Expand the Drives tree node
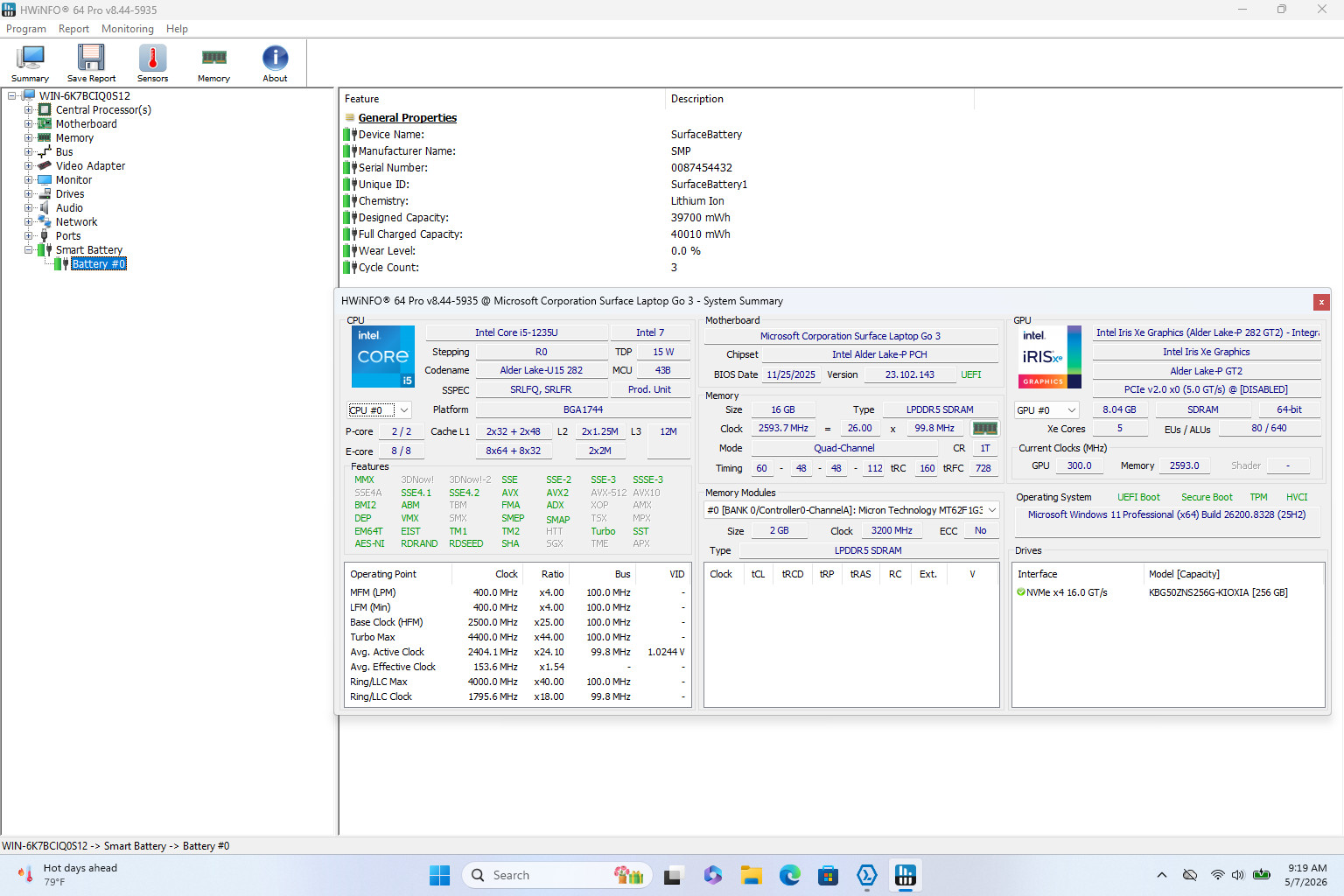The image size is (1344, 896). tap(28, 194)
